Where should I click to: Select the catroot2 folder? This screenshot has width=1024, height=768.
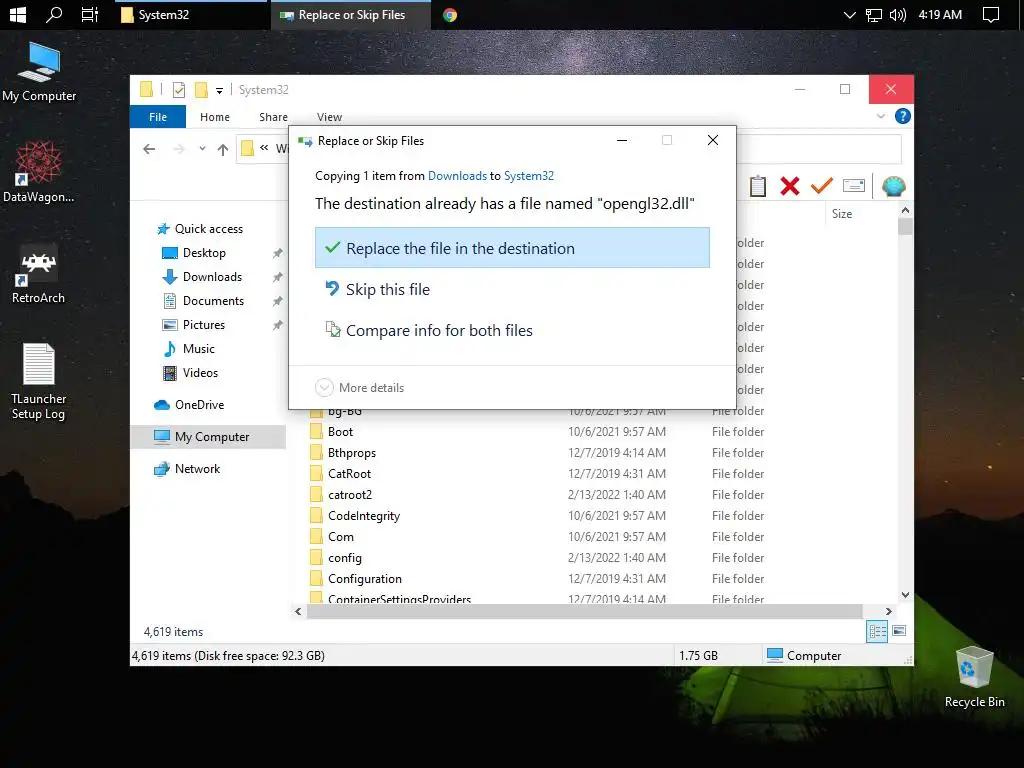(350, 494)
